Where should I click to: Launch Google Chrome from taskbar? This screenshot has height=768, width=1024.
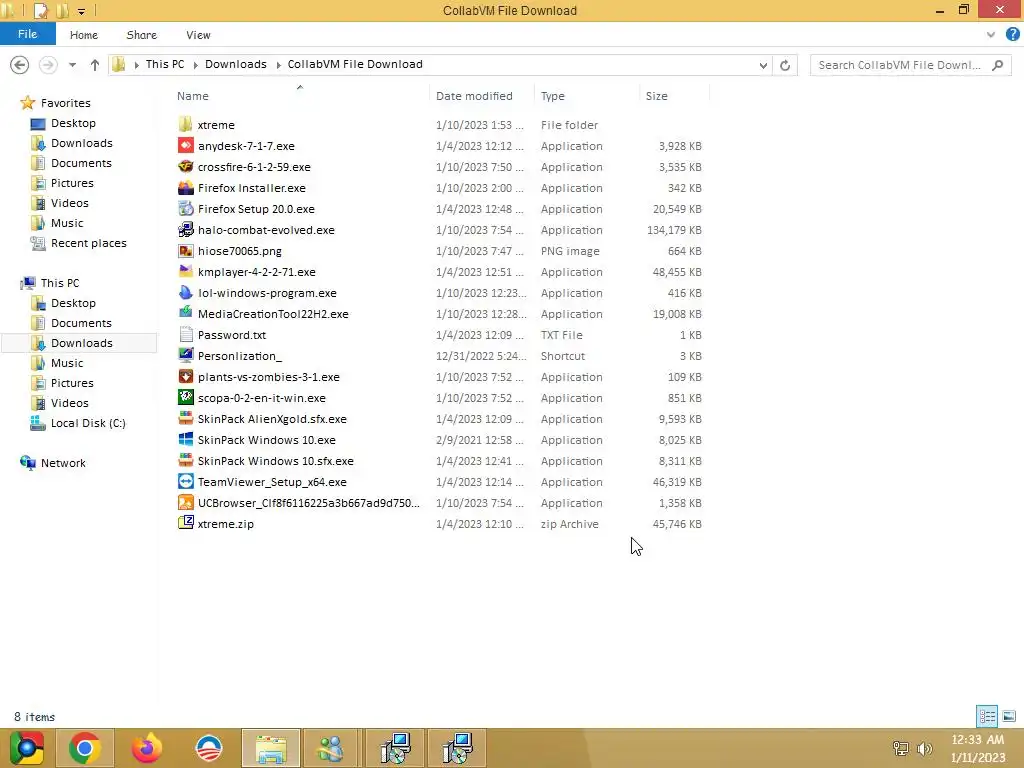coord(85,748)
